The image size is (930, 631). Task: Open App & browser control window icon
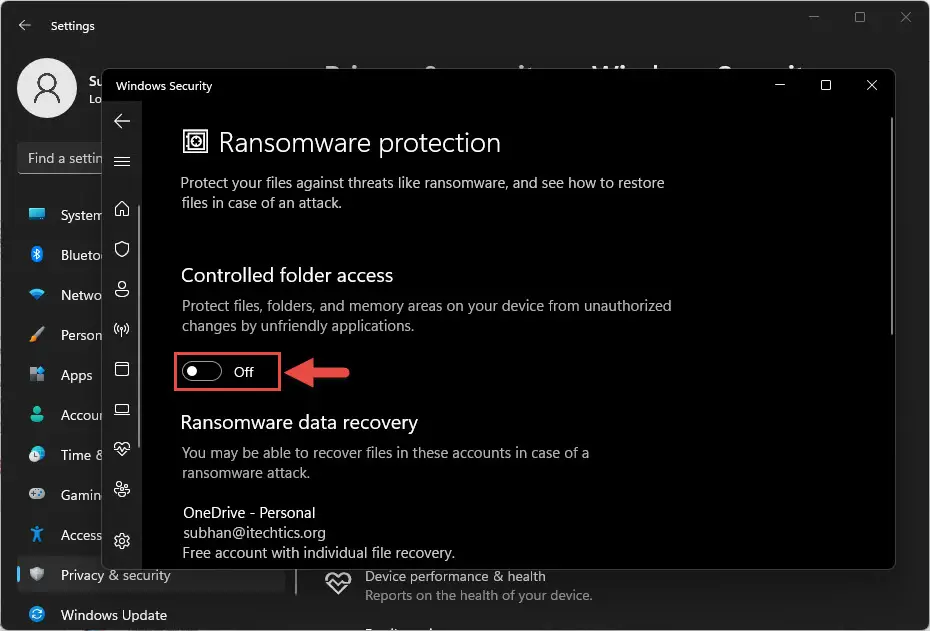(x=122, y=369)
